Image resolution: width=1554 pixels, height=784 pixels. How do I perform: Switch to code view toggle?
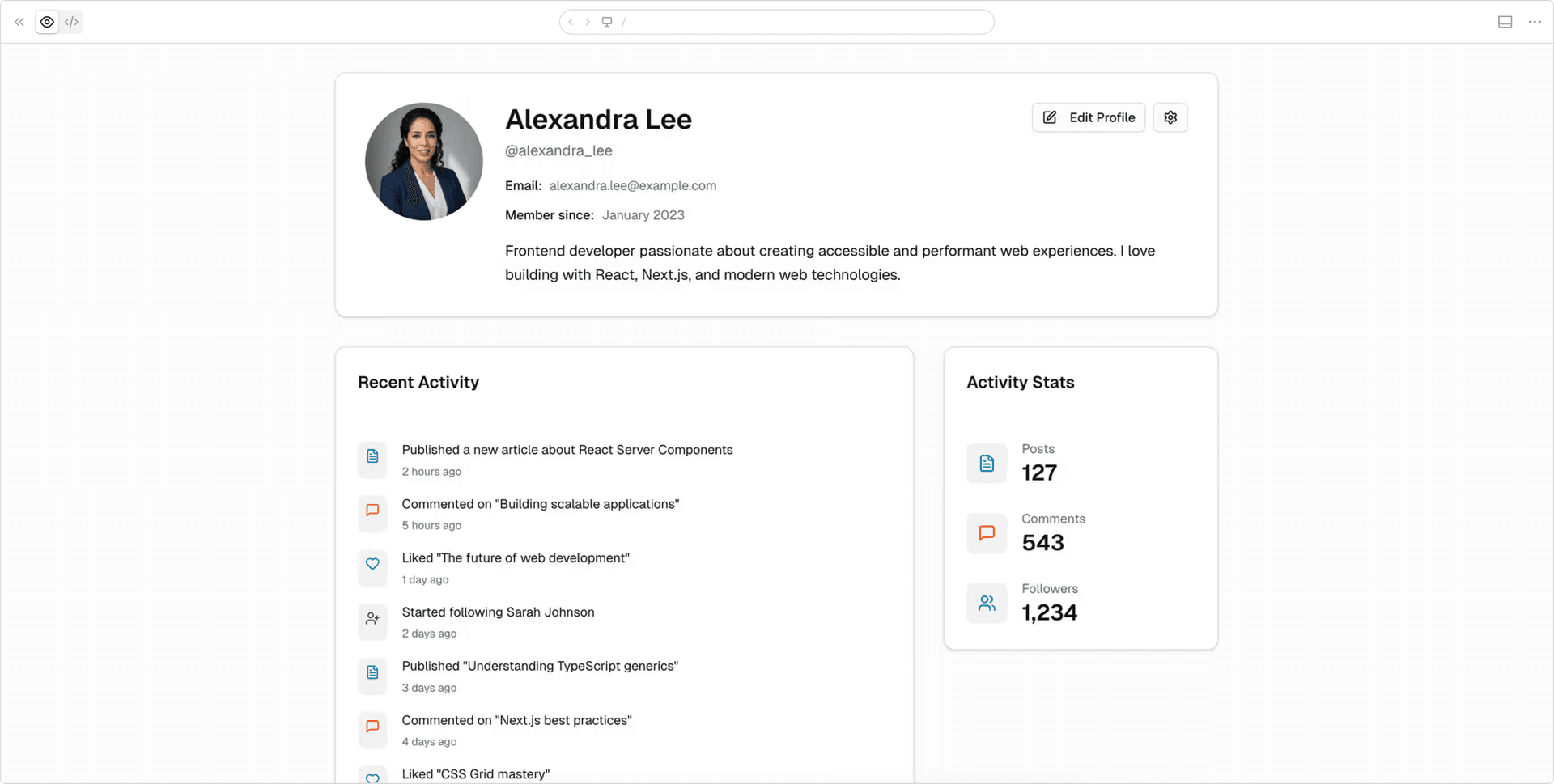(x=72, y=22)
